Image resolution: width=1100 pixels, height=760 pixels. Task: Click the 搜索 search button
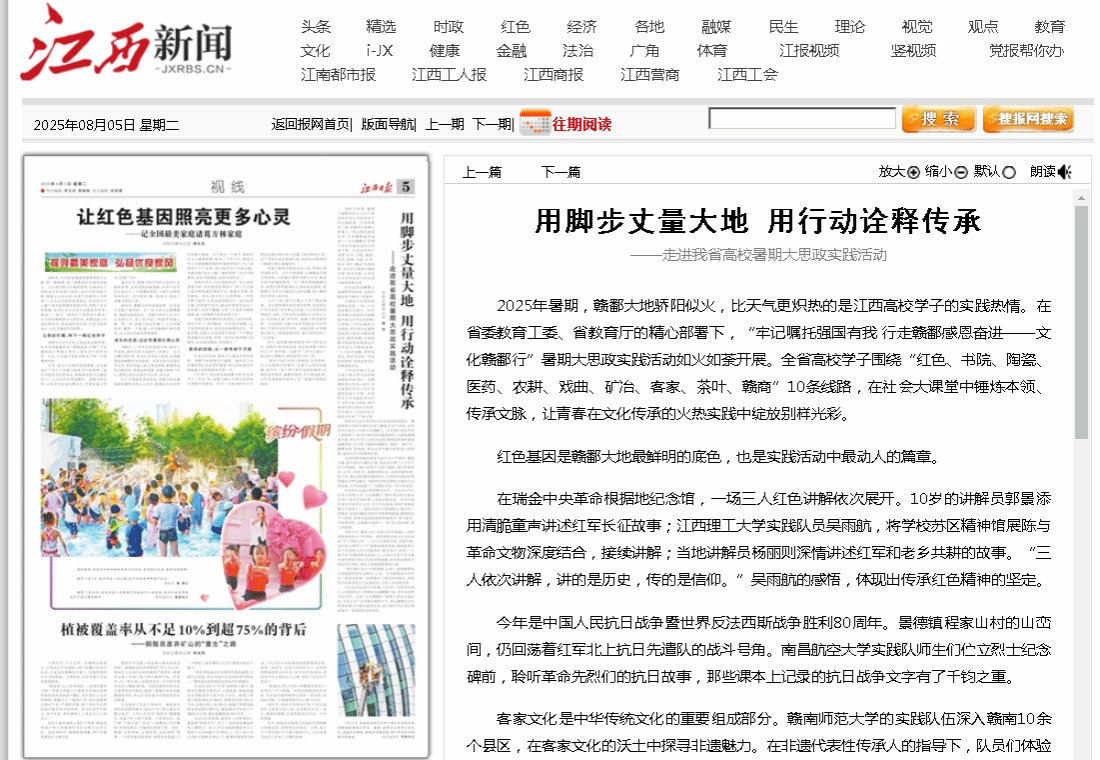[x=939, y=119]
